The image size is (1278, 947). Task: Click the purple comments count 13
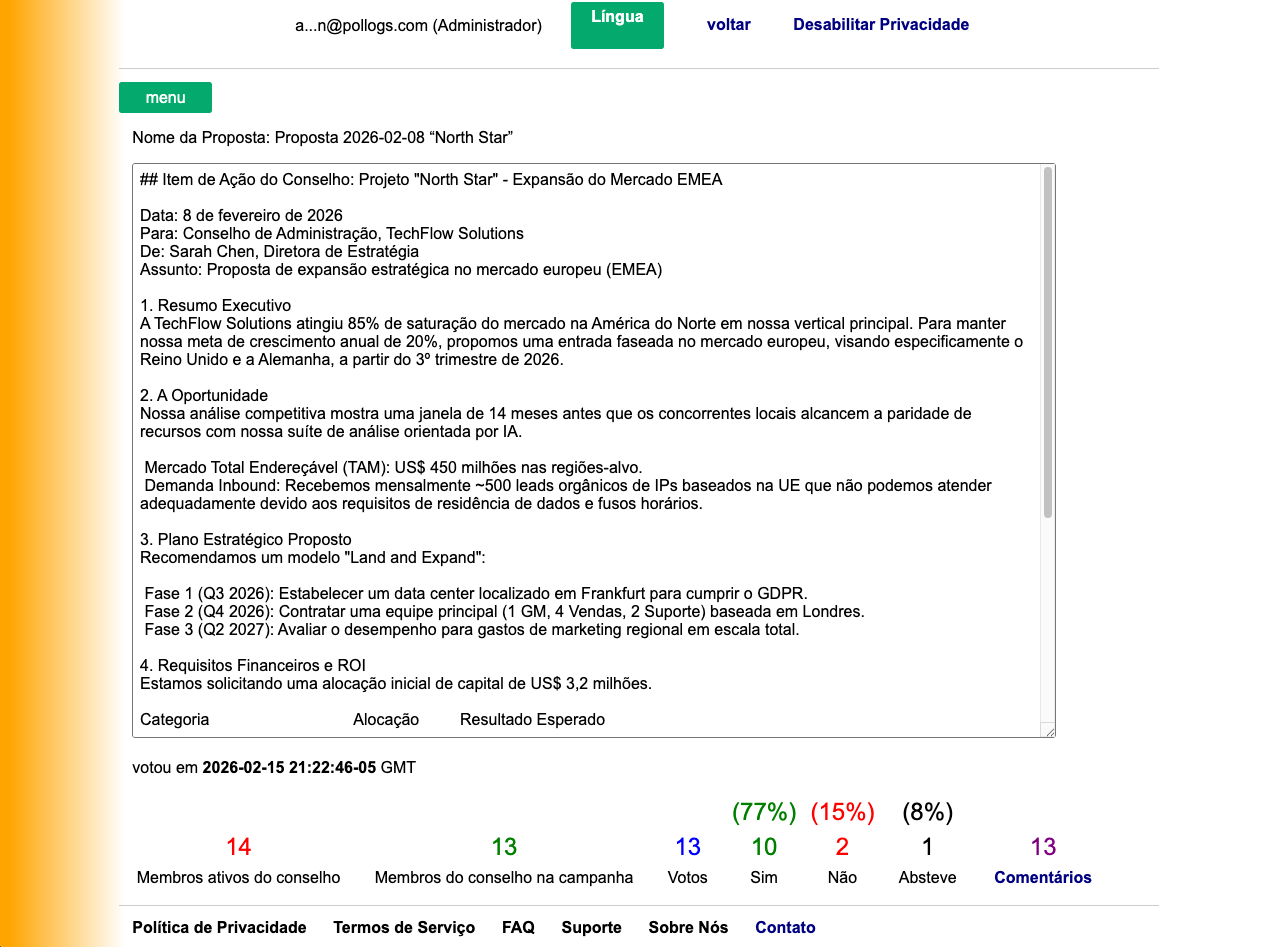click(1043, 847)
